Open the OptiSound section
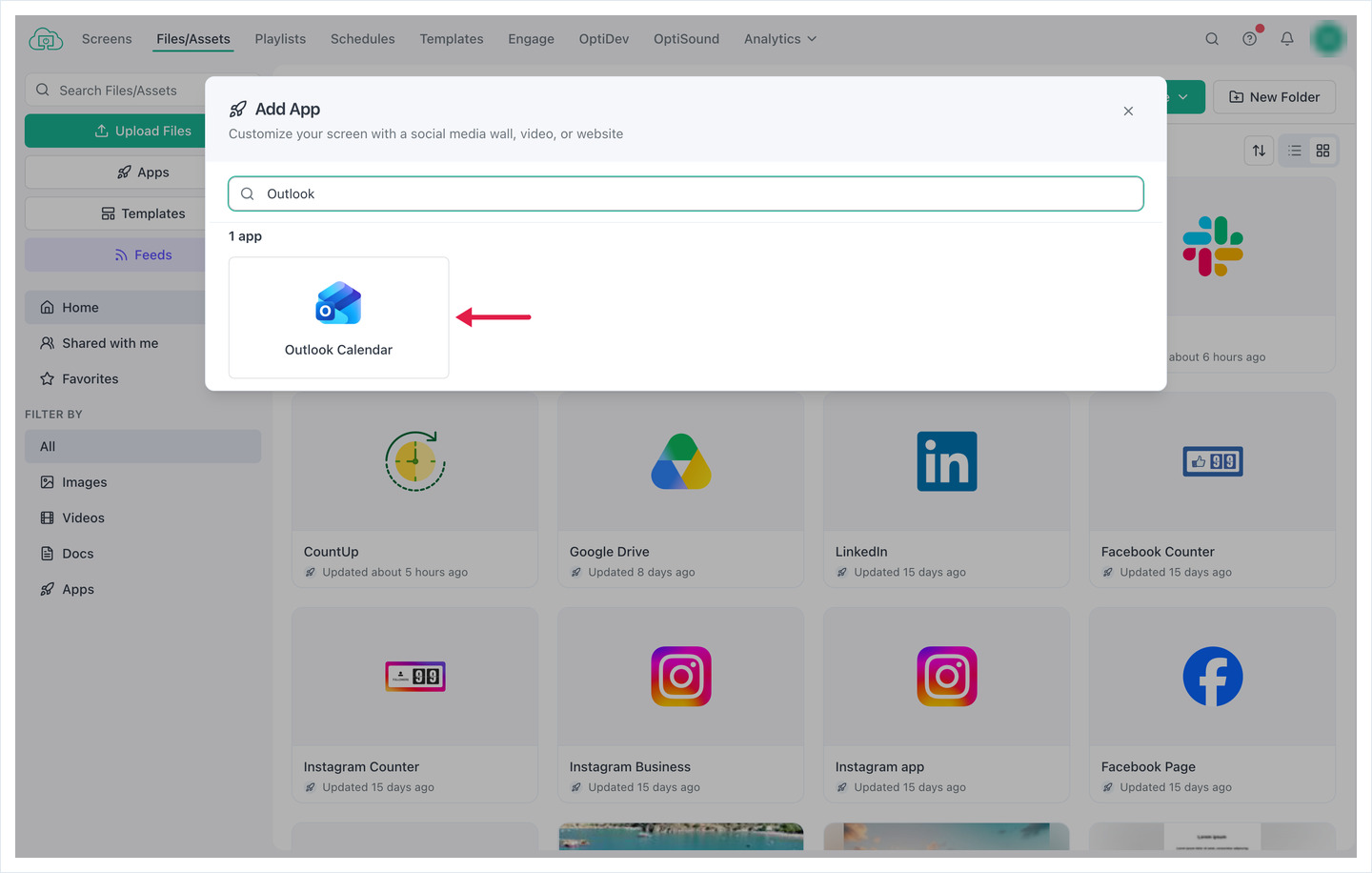 pyautogui.click(x=686, y=39)
